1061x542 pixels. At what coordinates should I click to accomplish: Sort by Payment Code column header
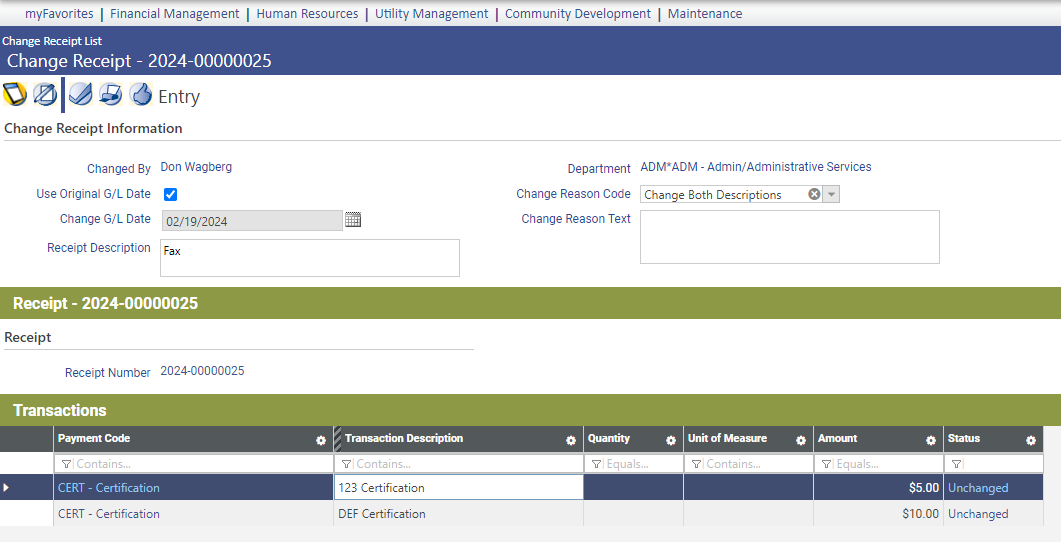pos(94,438)
